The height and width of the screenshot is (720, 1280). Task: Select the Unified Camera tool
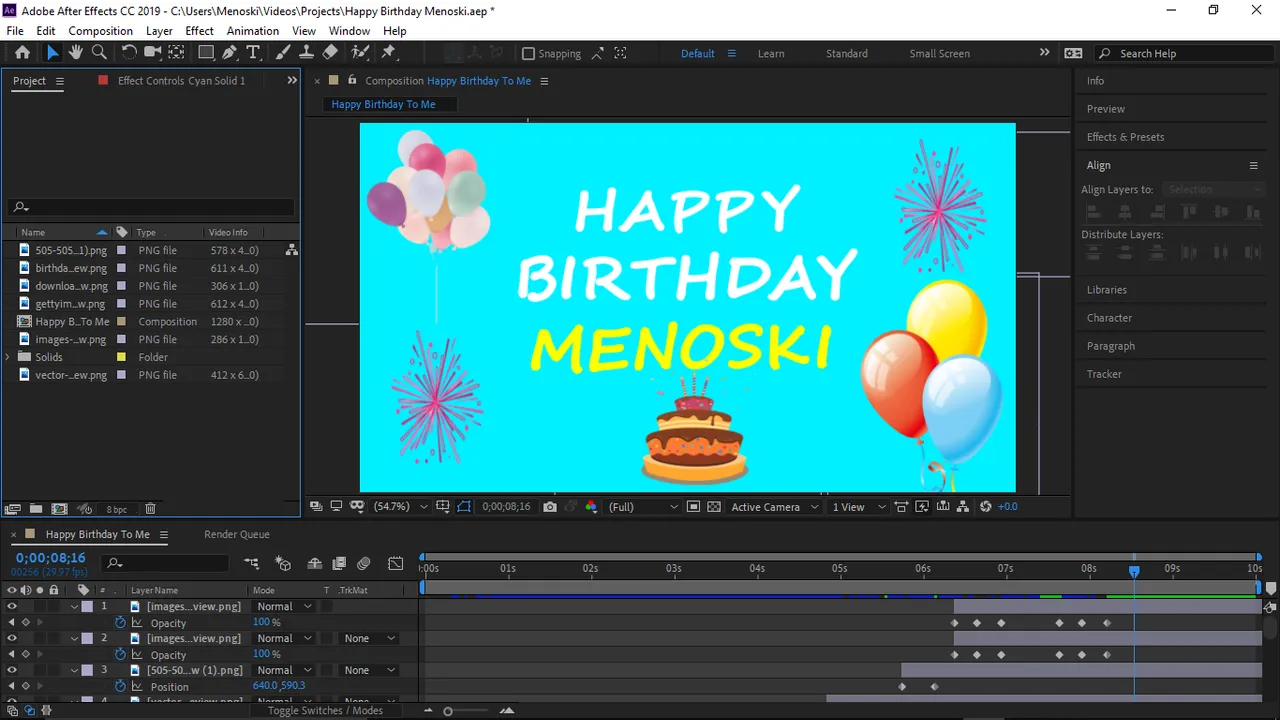(153, 53)
